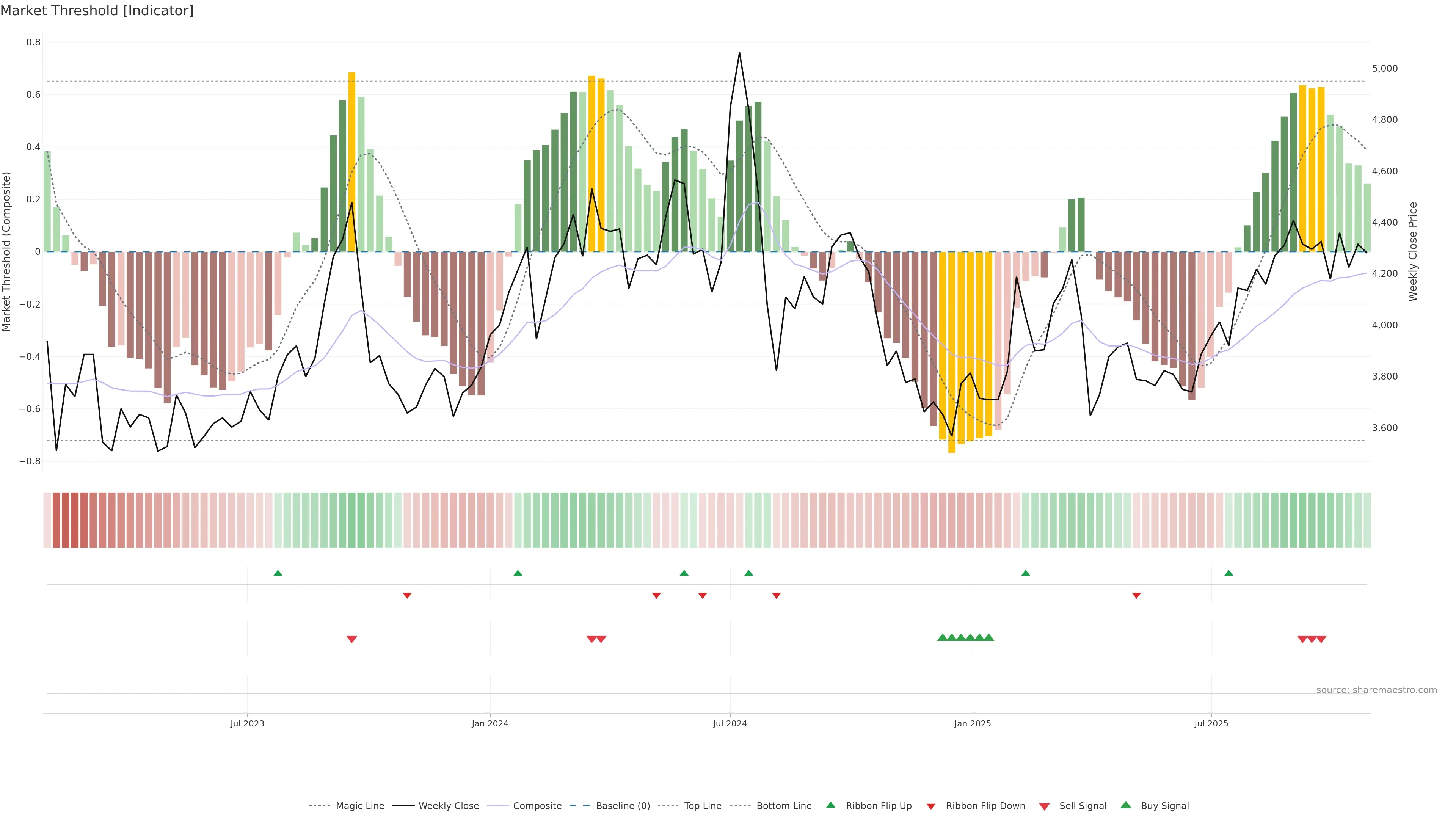Click the Sell Signal legend marker icon
The width and height of the screenshot is (1456, 819).
[x=1045, y=806]
